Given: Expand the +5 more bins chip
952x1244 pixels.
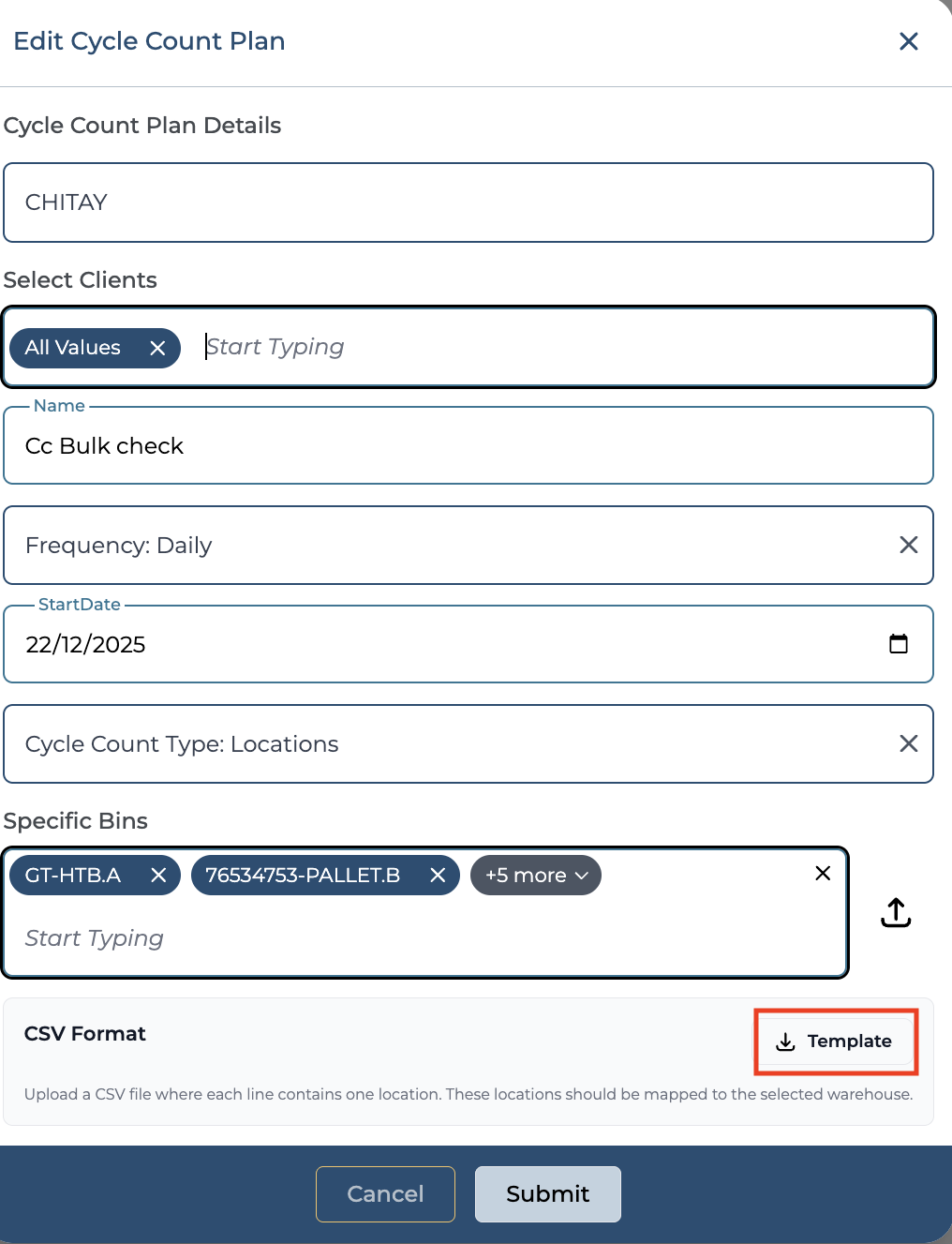Looking at the screenshot, I should click(x=536, y=875).
